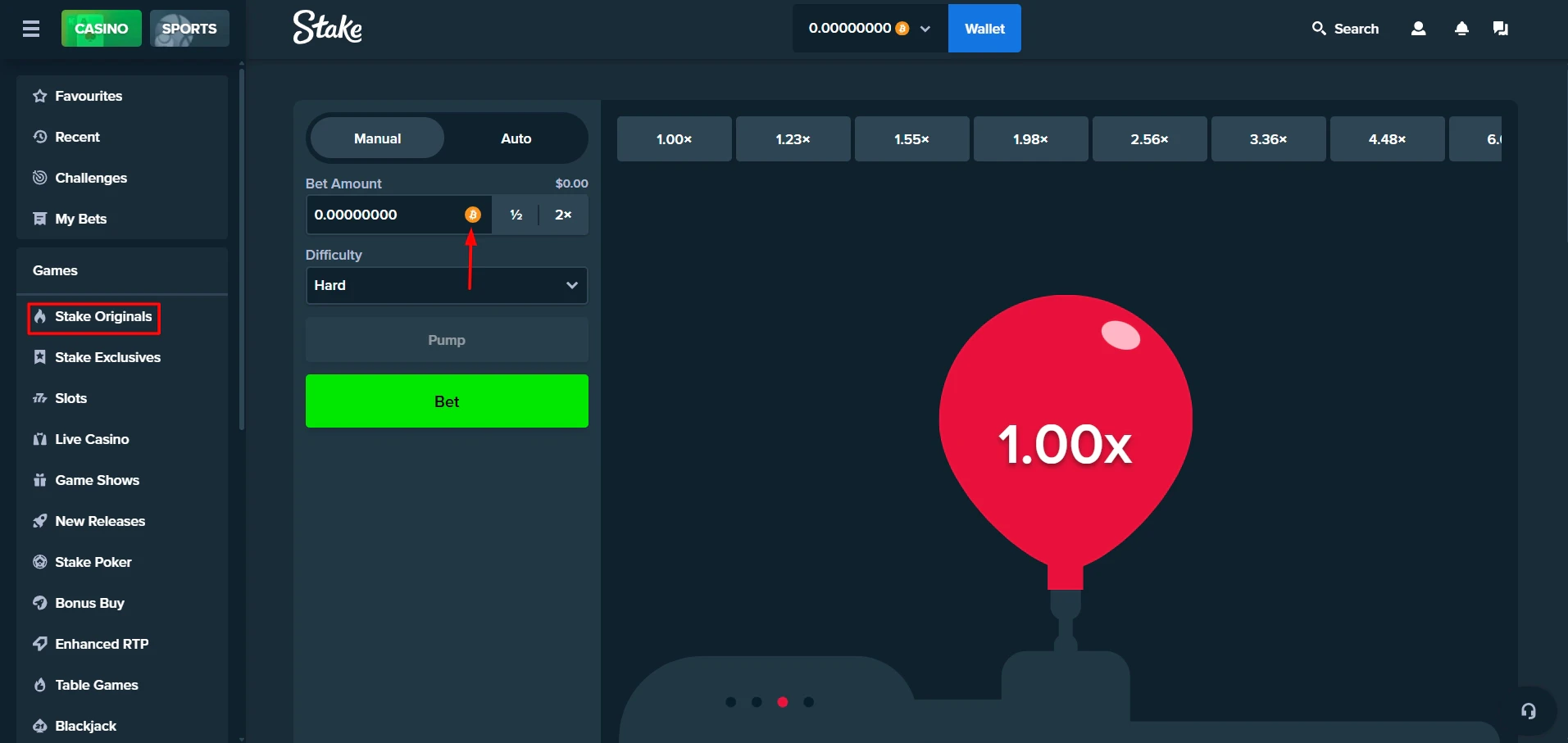Click the Stake Originals flame icon
The height and width of the screenshot is (743, 1568).
coord(39,316)
